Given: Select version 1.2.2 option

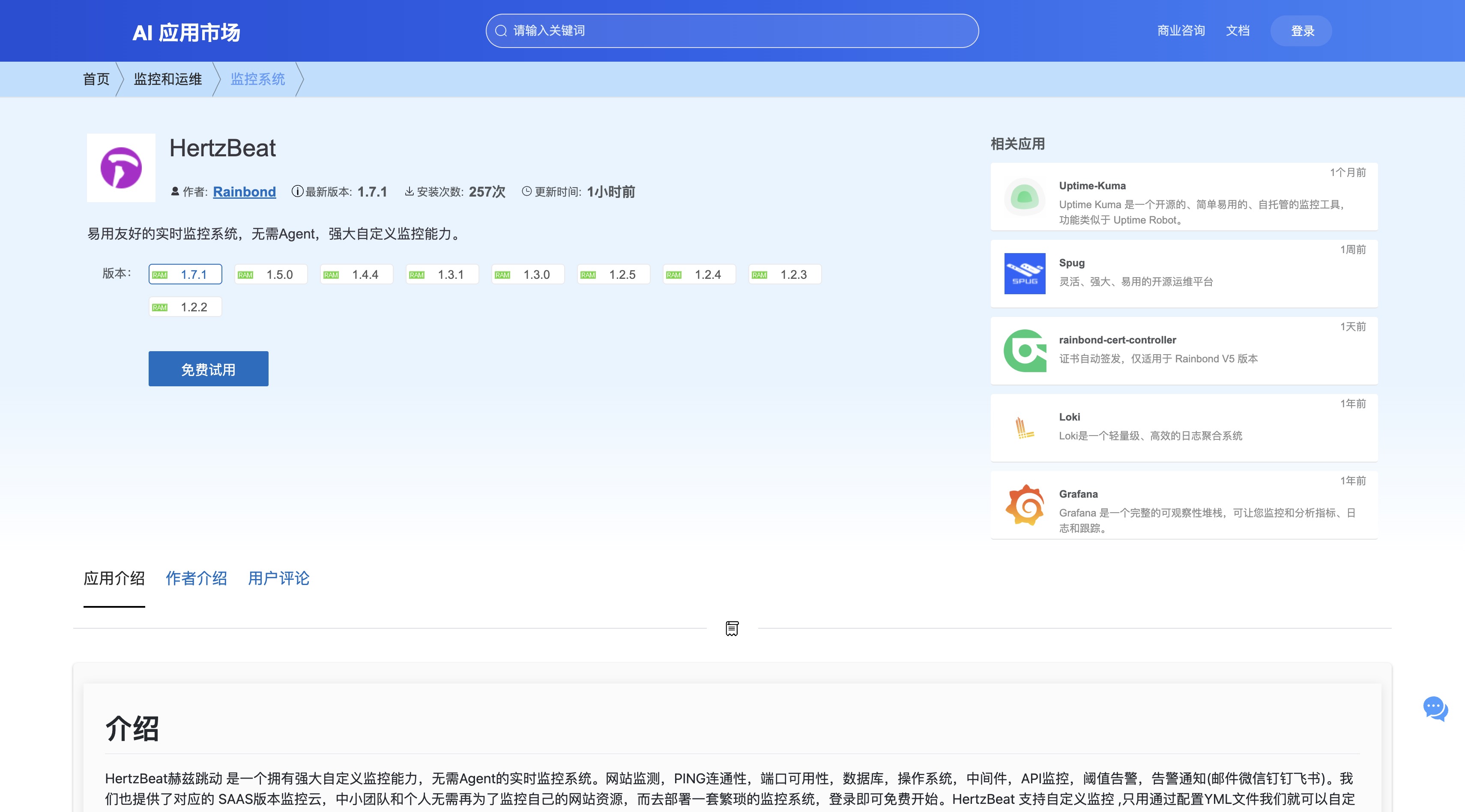Looking at the screenshot, I should 185,307.
